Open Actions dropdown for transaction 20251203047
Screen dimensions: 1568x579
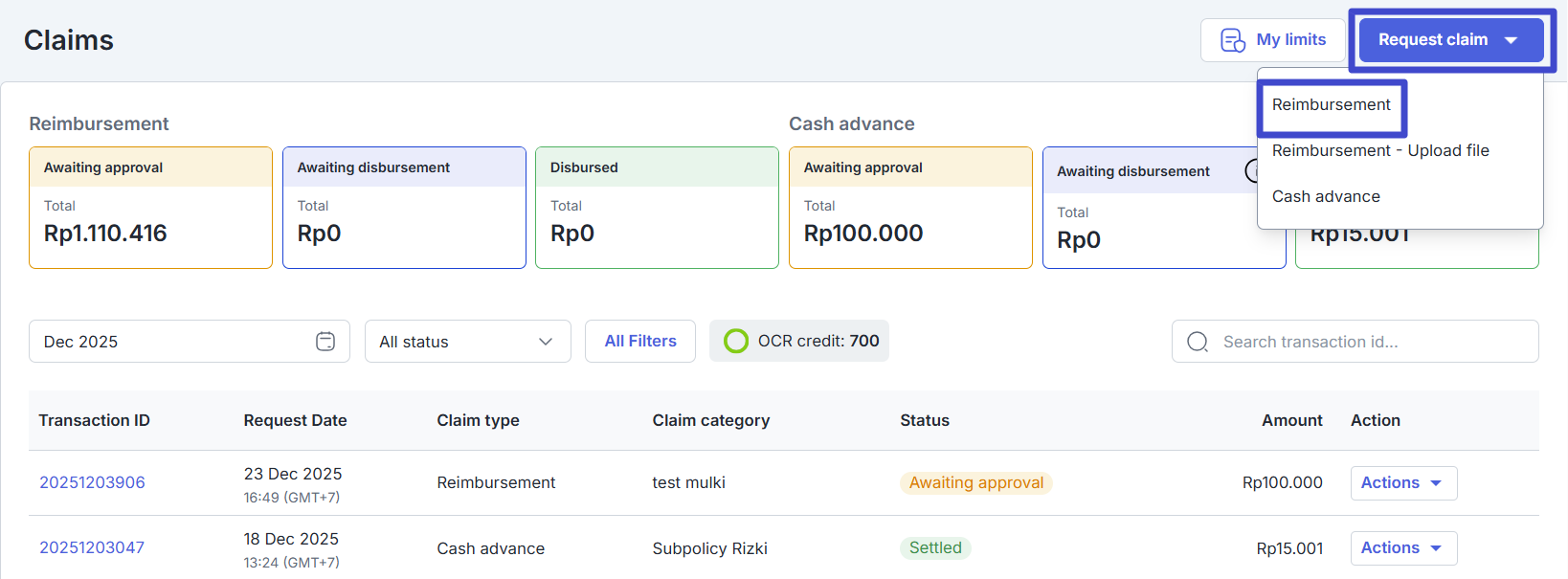click(x=1402, y=548)
